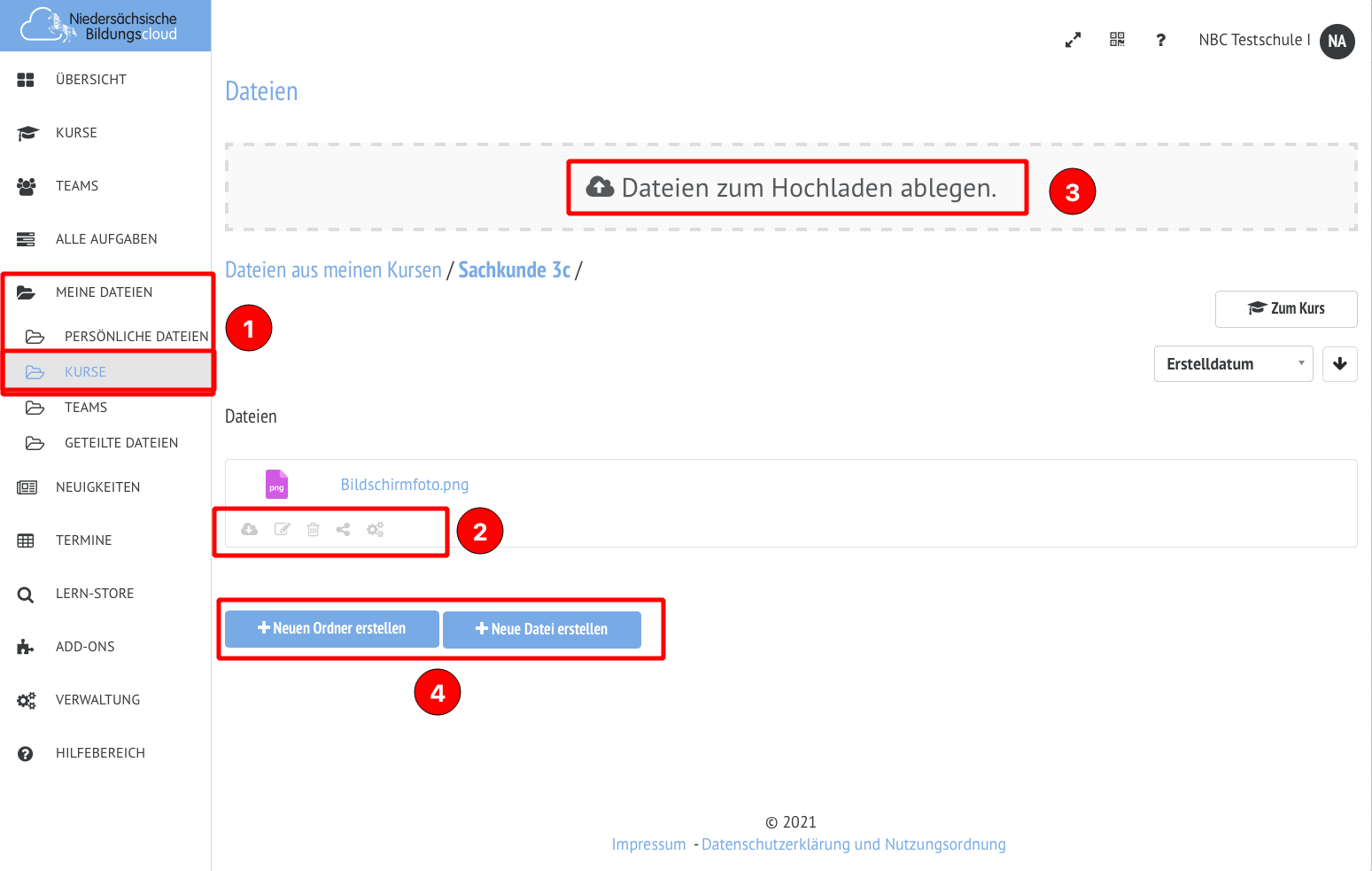The height and width of the screenshot is (871, 1372).
Task: Click the share icon for Bildschirmfoto.png
Action: pyautogui.click(x=343, y=530)
